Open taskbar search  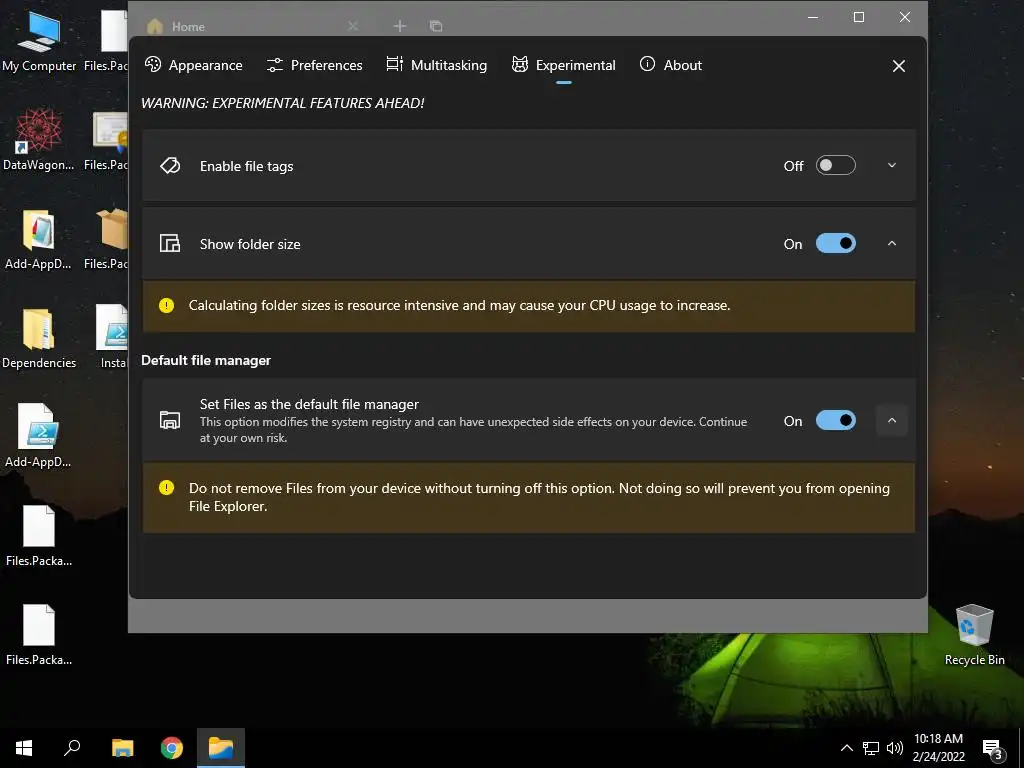point(72,748)
